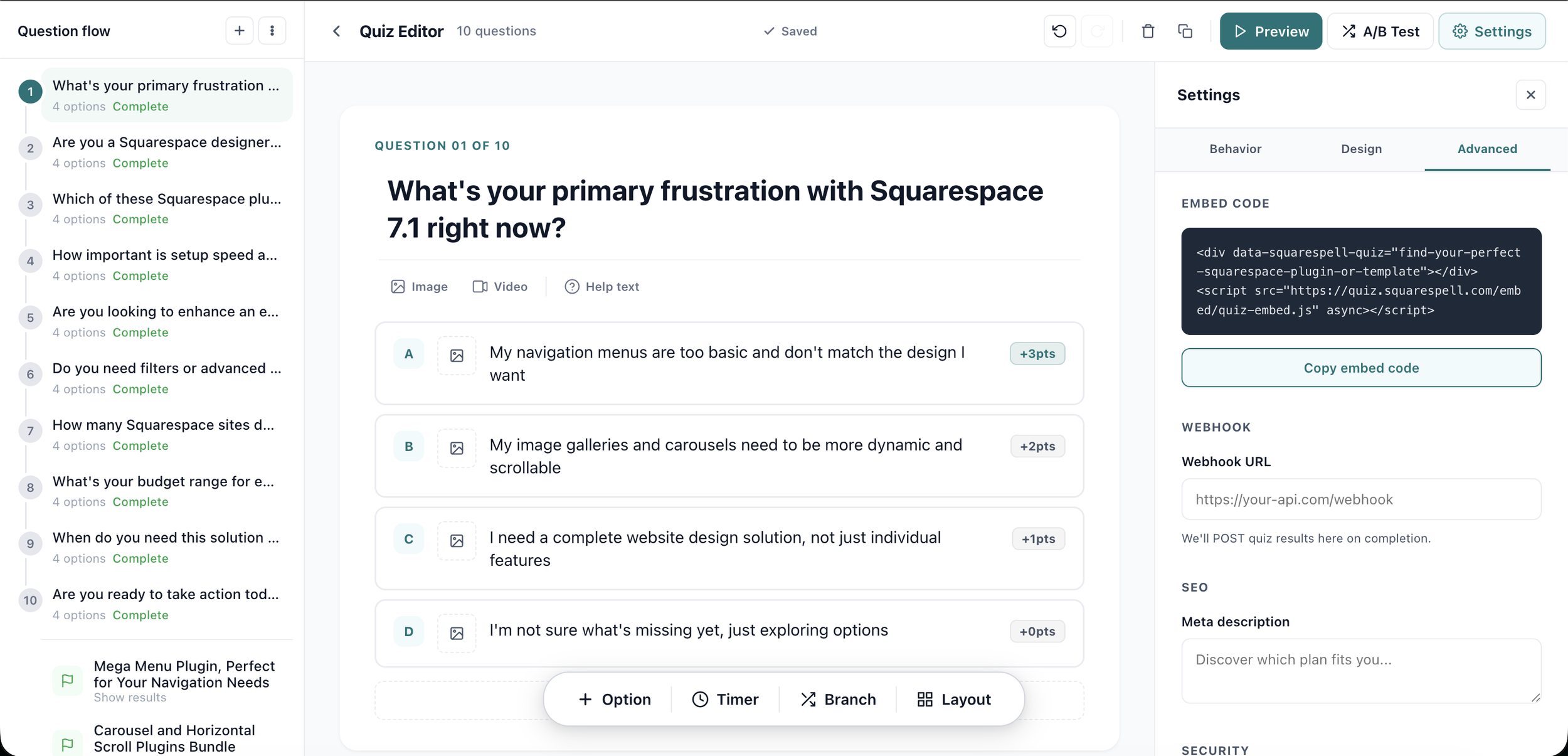Click the embed code block
Screen dimensions: 1568x756
pyautogui.click(x=1361, y=281)
